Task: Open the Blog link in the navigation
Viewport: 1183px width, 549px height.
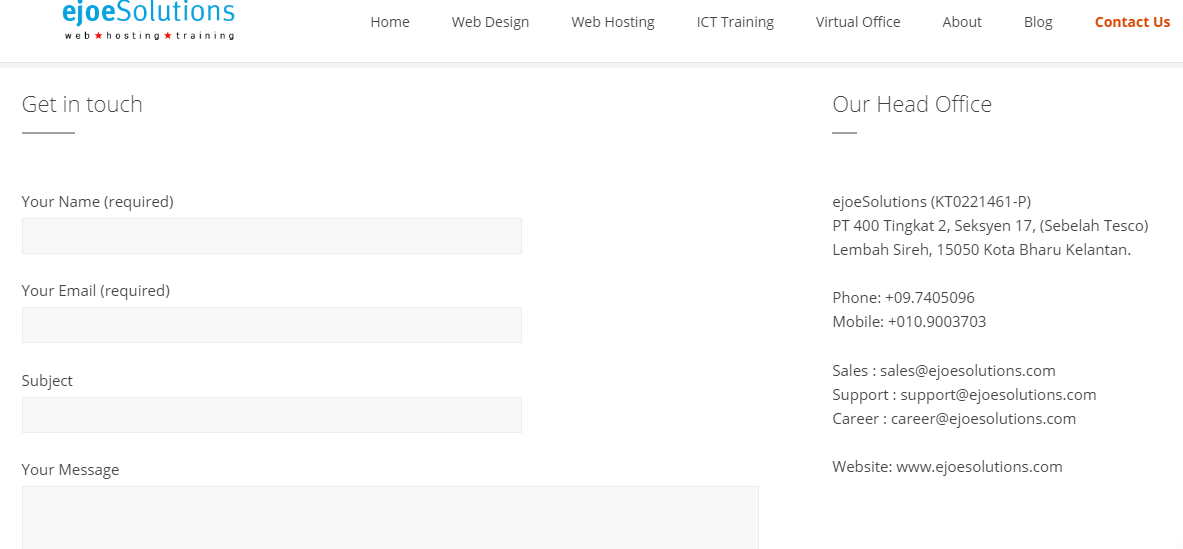Action: tap(1038, 22)
